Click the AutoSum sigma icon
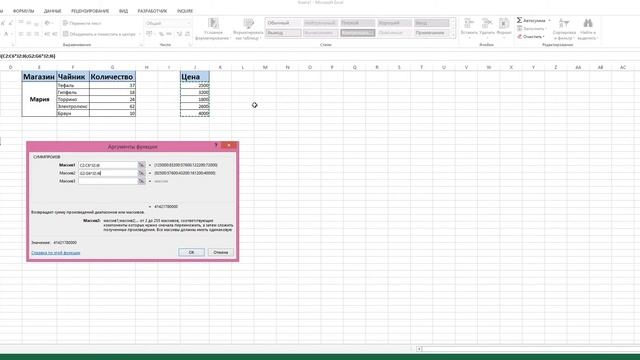The width and height of the screenshot is (640, 360). pos(519,20)
